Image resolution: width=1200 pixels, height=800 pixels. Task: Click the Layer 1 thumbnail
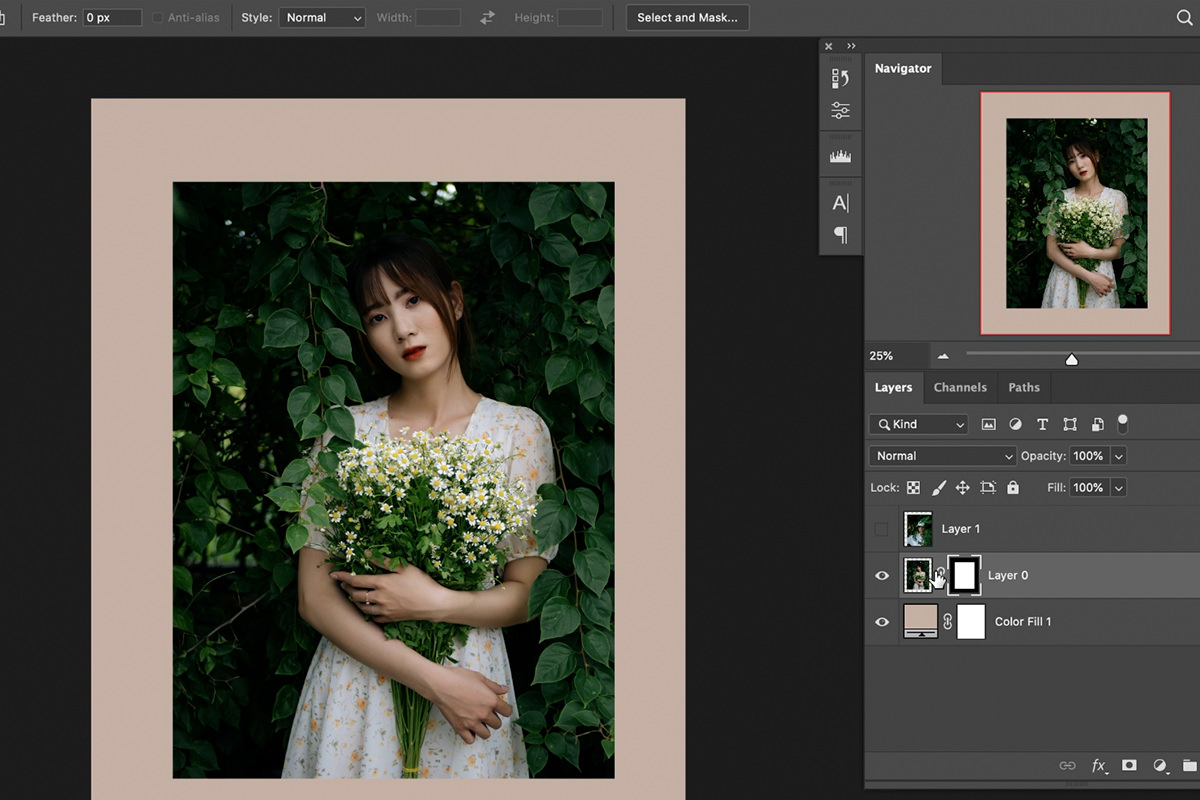(919, 528)
